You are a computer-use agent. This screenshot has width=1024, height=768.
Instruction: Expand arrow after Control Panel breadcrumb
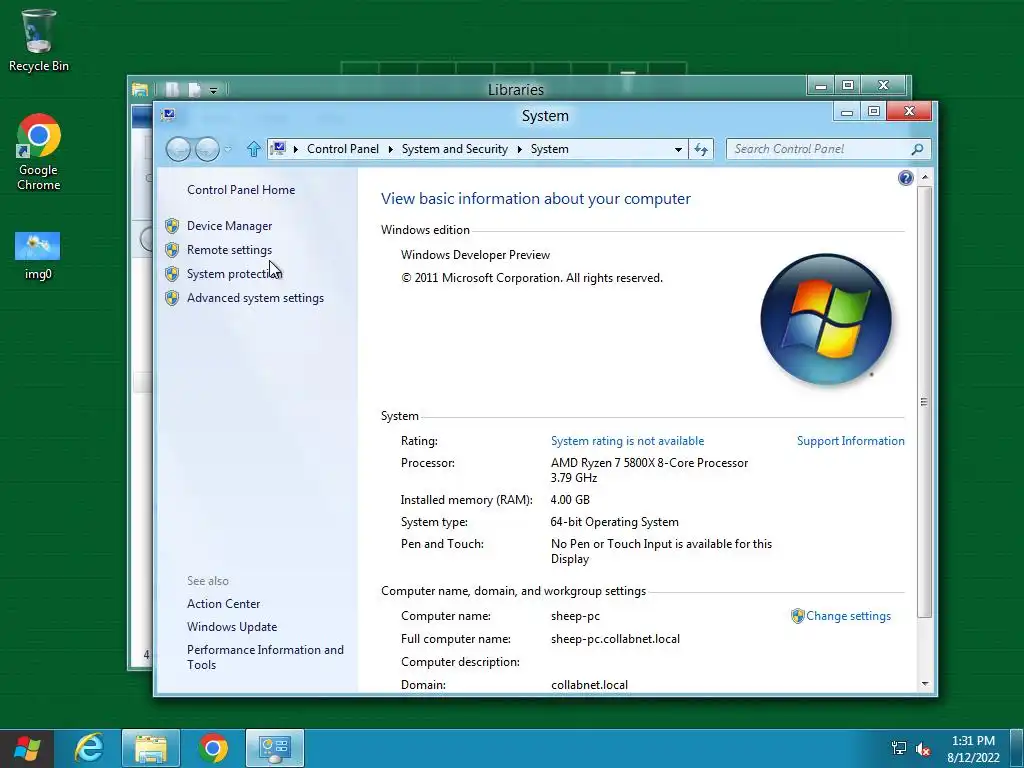tap(391, 150)
